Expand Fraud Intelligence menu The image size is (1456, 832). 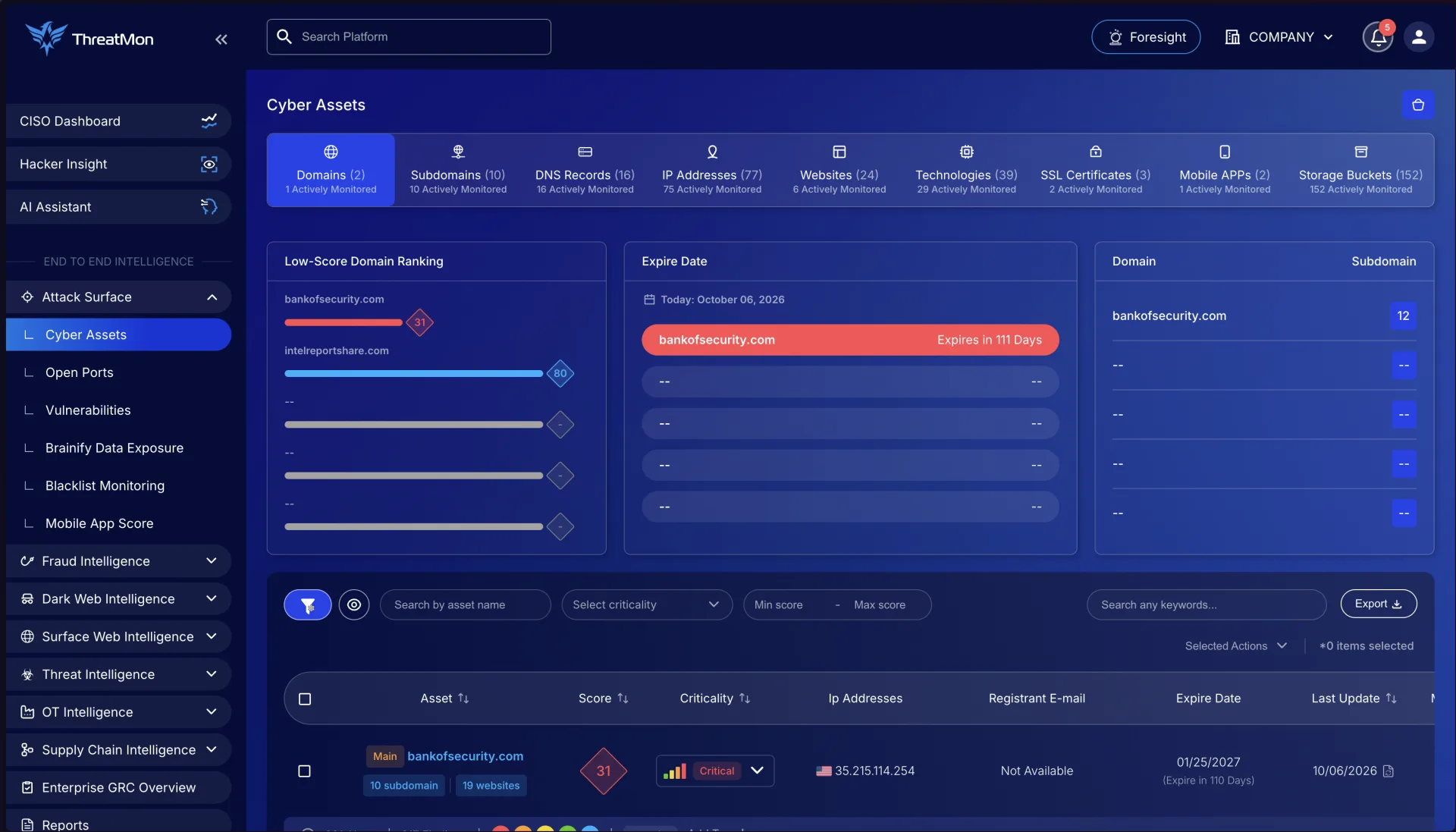click(118, 560)
